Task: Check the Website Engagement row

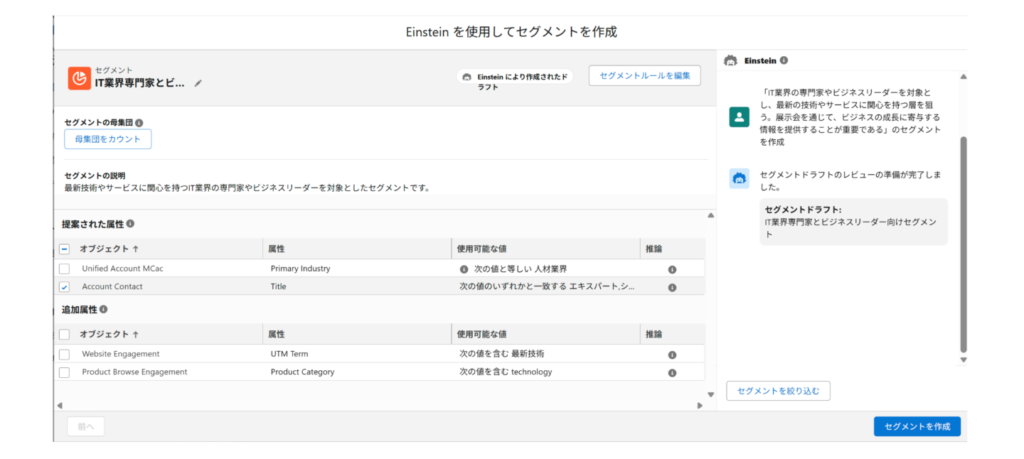Action: tap(64, 354)
